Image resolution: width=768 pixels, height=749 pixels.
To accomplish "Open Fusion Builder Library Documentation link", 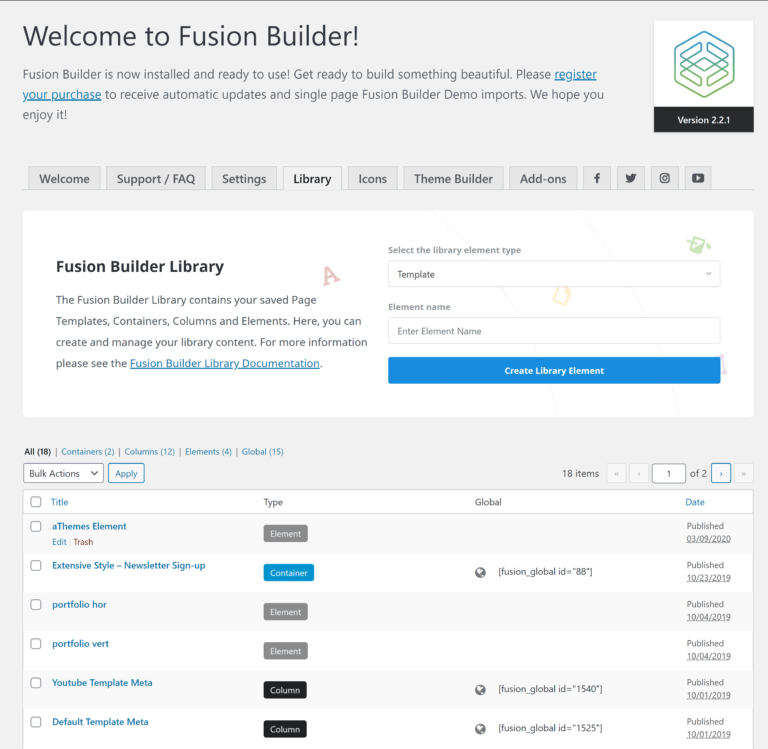I will [224, 363].
